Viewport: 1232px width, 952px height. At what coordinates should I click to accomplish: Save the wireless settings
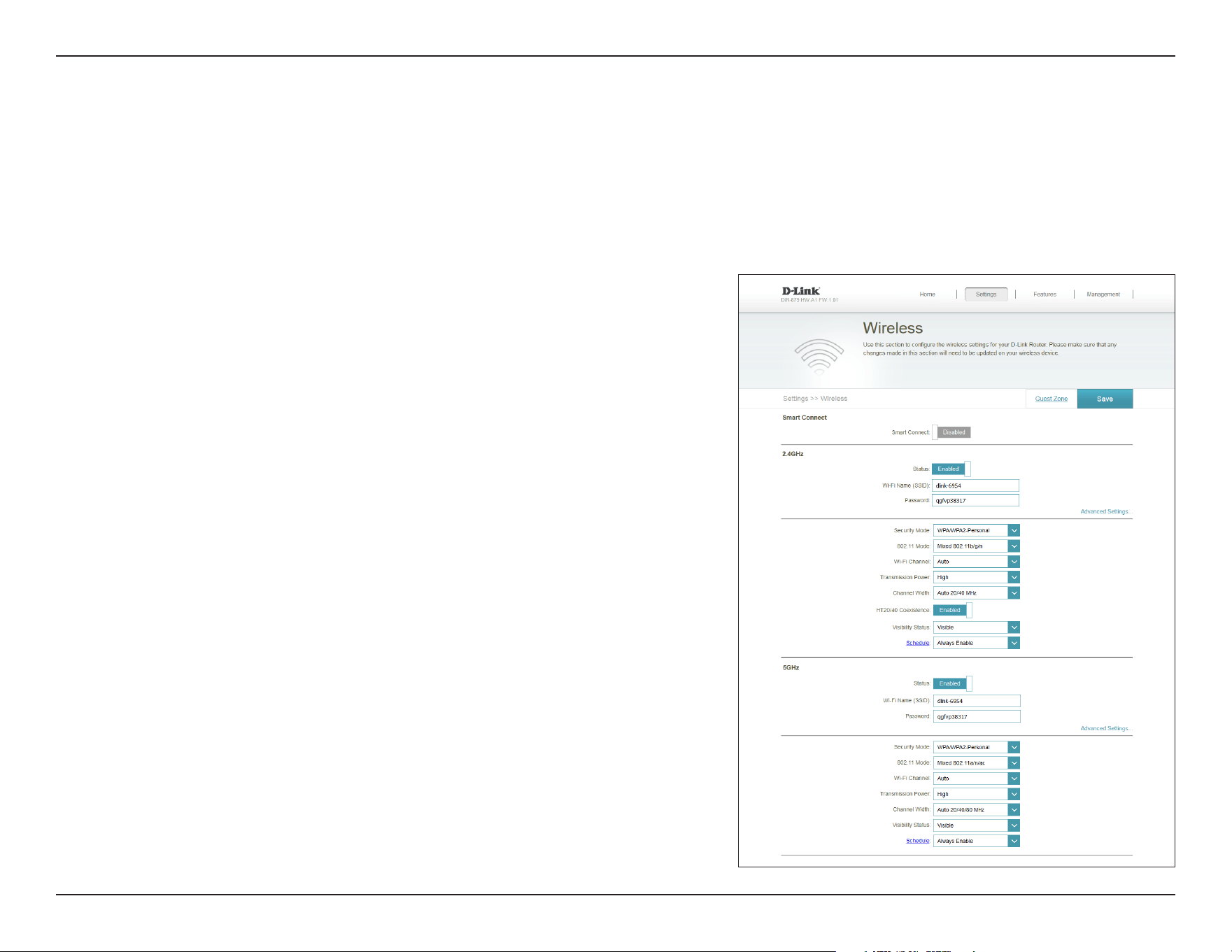1105,399
